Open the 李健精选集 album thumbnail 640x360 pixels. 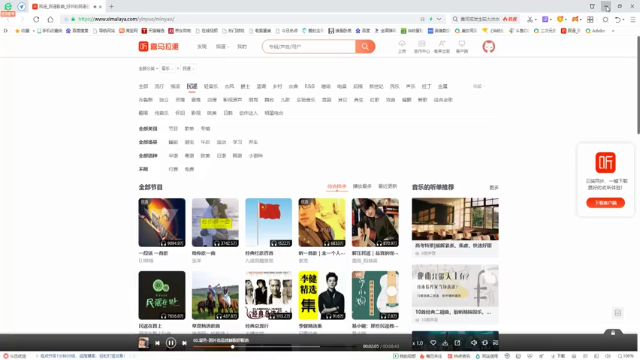[x=322, y=295]
